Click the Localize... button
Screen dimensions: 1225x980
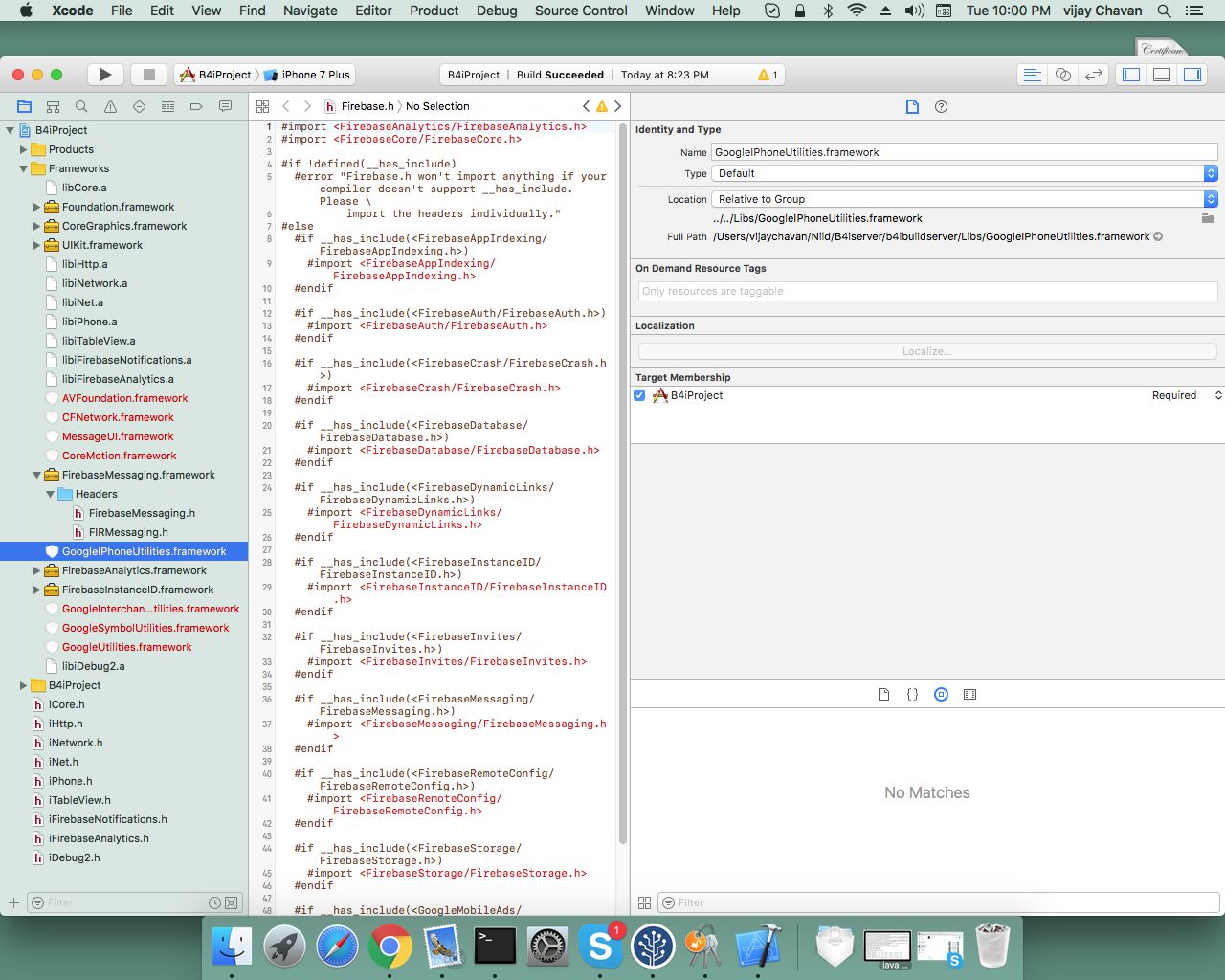(926, 351)
